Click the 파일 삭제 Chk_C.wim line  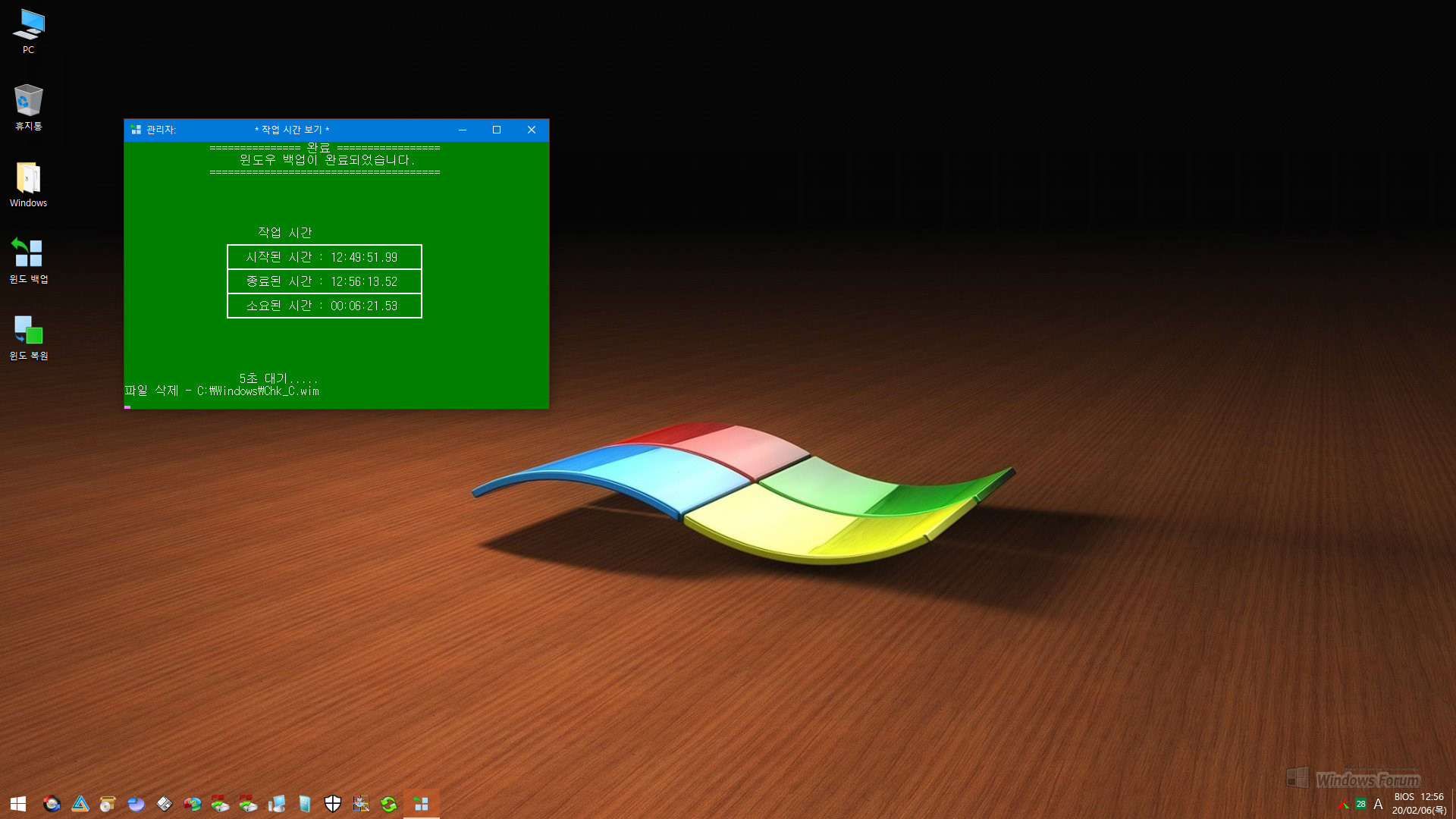pos(222,391)
